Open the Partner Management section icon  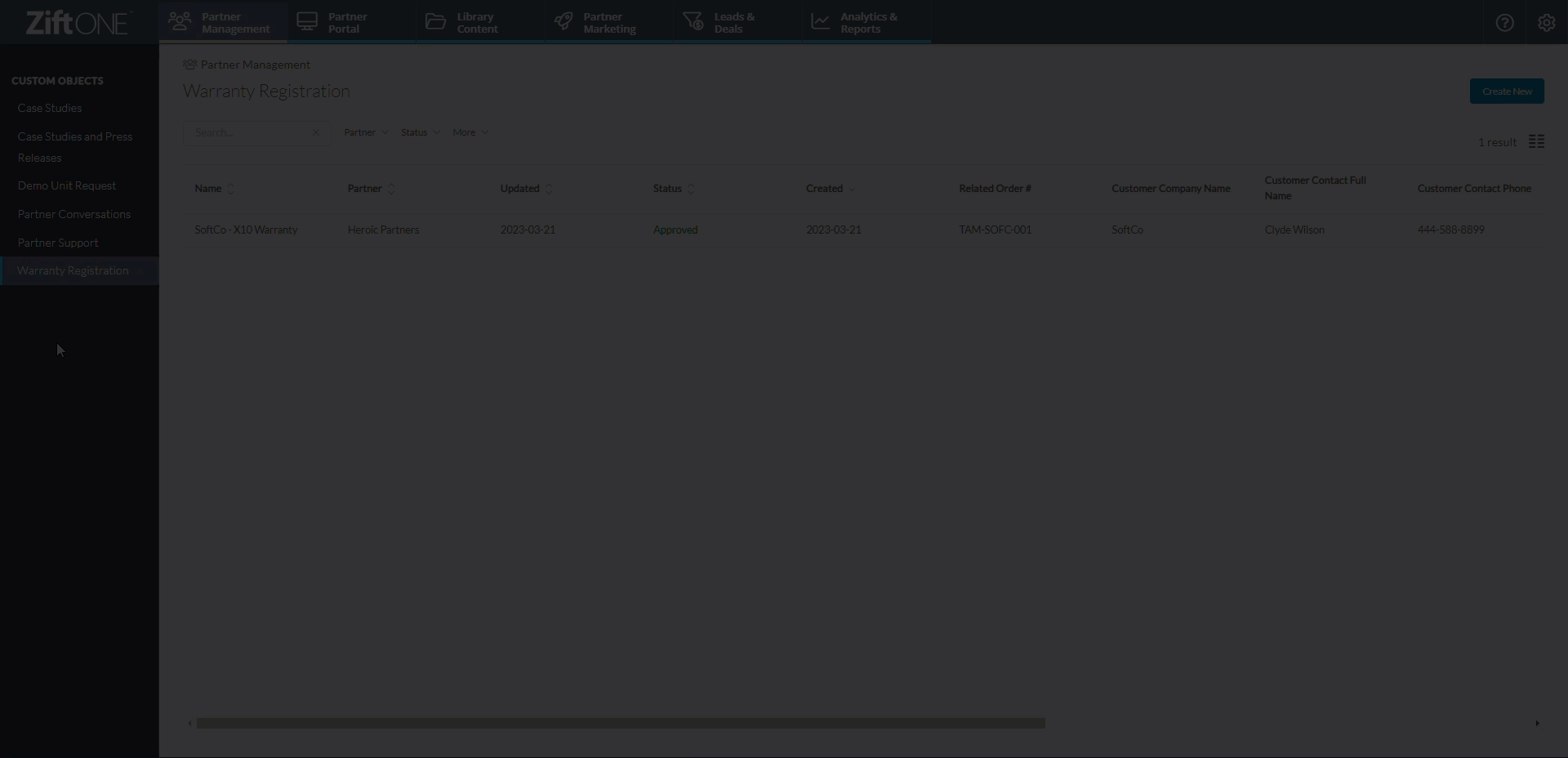(x=180, y=20)
